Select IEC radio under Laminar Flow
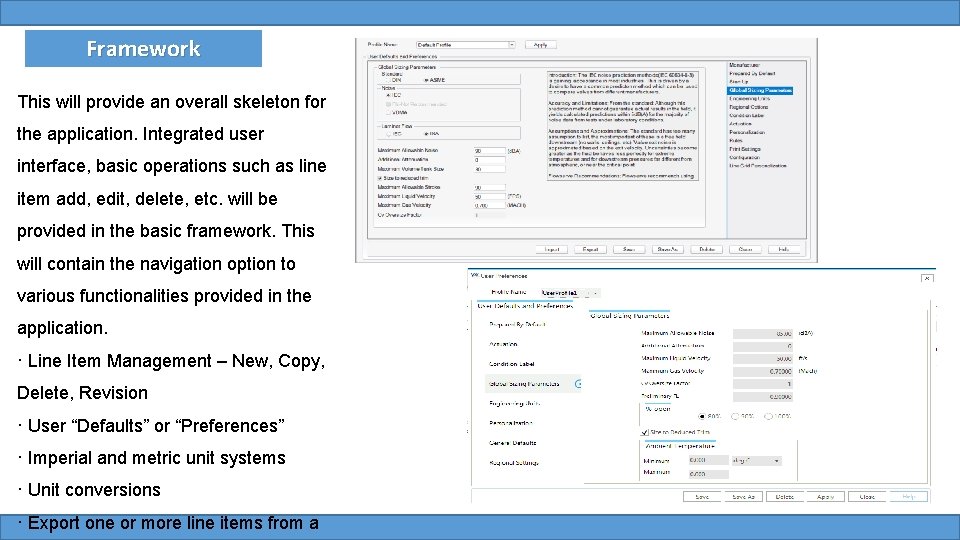Screen dimensions: 960x540 pos(389,133)
